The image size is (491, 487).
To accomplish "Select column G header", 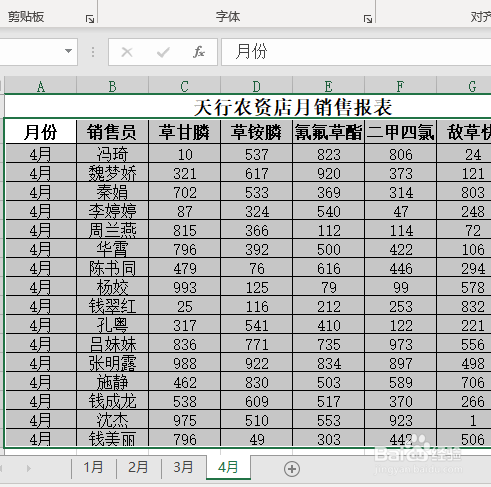I will [464, 87].
